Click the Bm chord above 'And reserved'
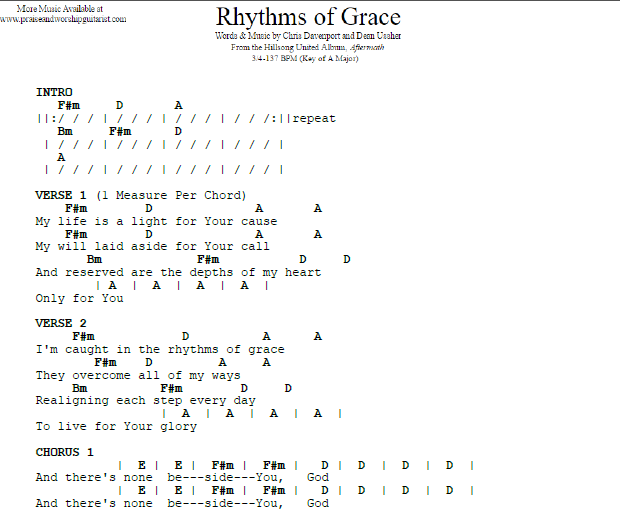The width and height of the screenshot is (620, 513). 94,259
